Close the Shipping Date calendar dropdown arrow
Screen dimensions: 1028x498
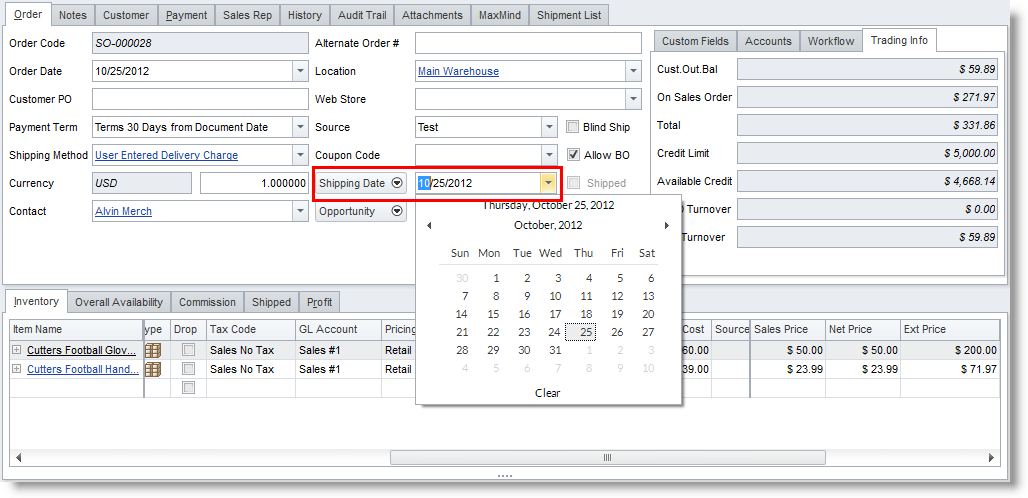(x=549, y=183)
